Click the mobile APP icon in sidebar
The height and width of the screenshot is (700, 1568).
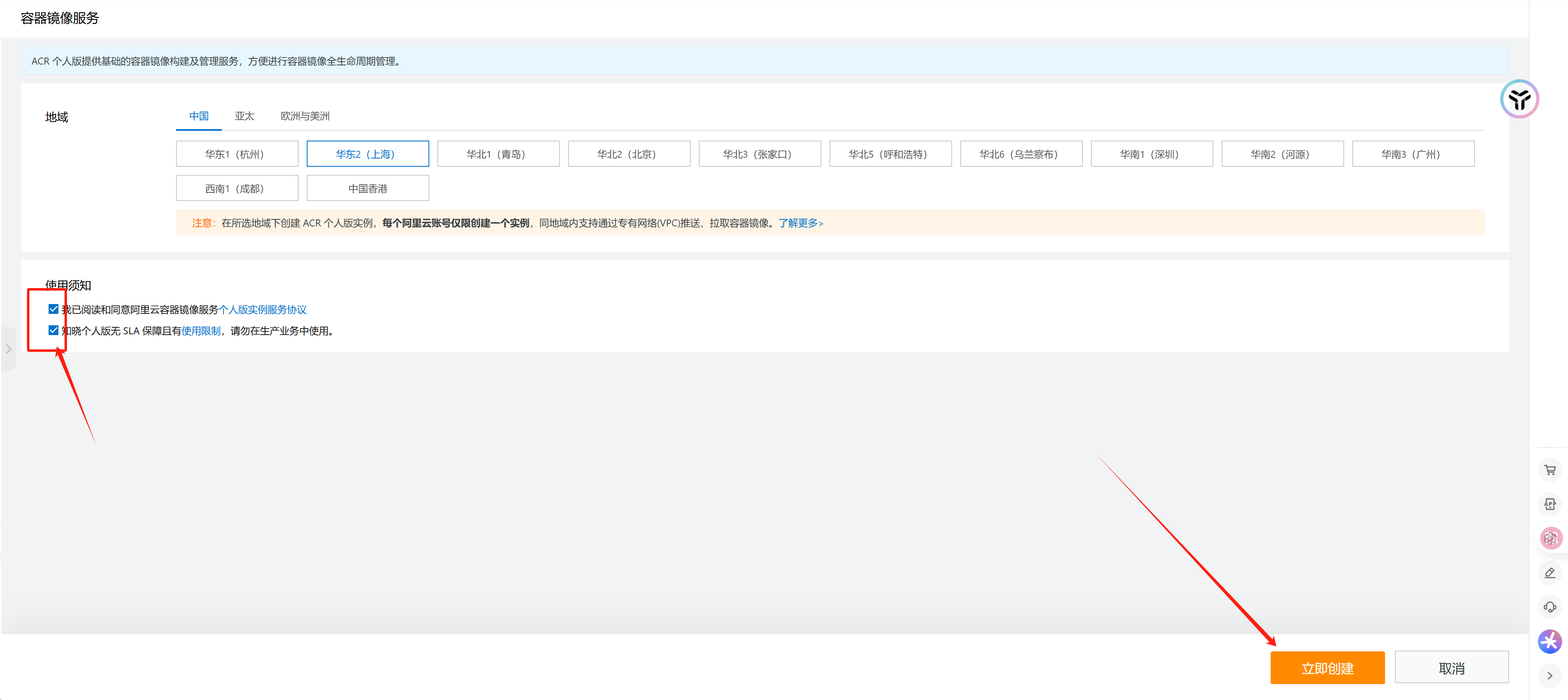(x=1550, y=504)
